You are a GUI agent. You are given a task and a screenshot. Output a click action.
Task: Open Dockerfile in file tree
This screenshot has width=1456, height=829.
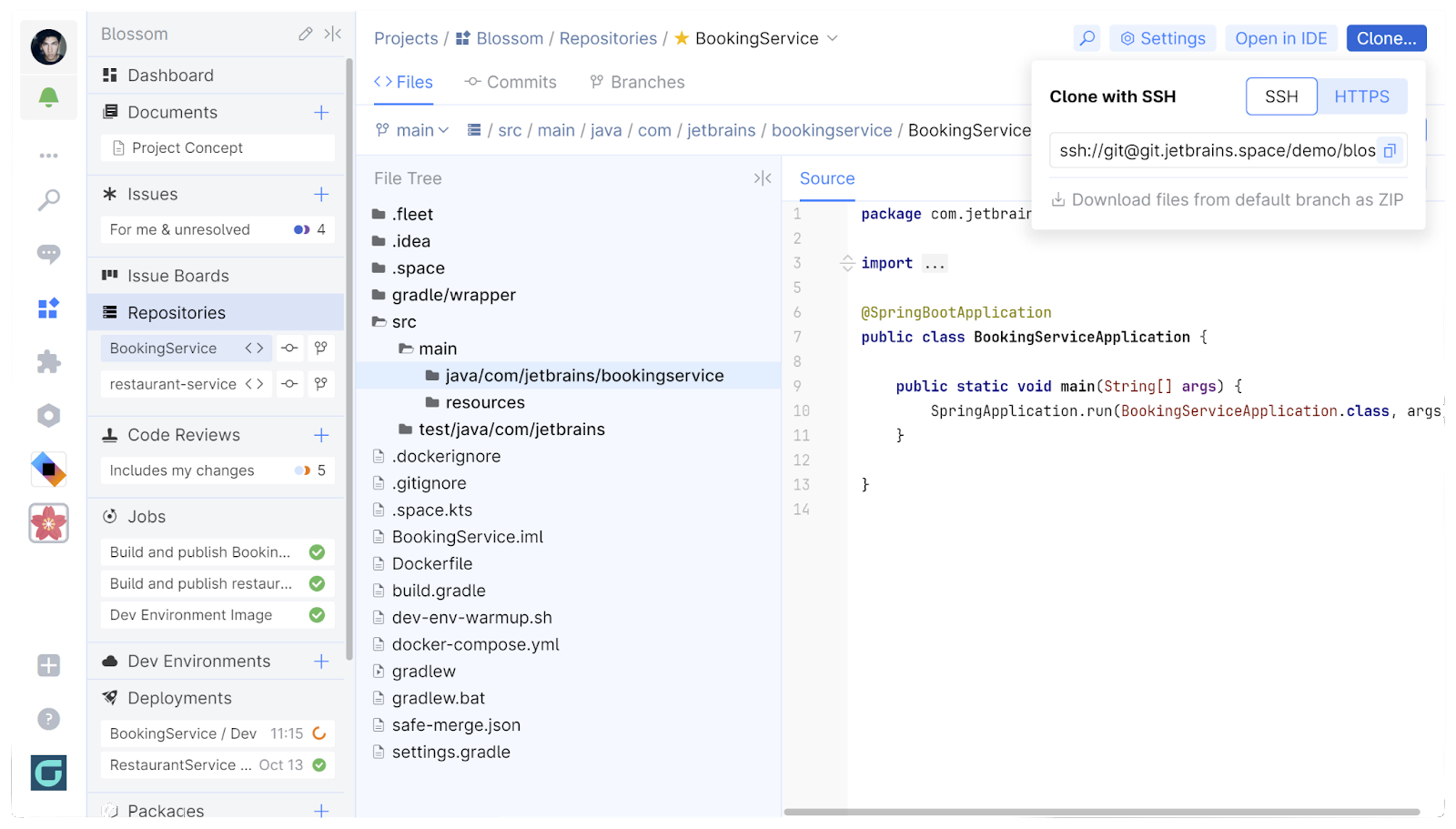coord(432,564)
